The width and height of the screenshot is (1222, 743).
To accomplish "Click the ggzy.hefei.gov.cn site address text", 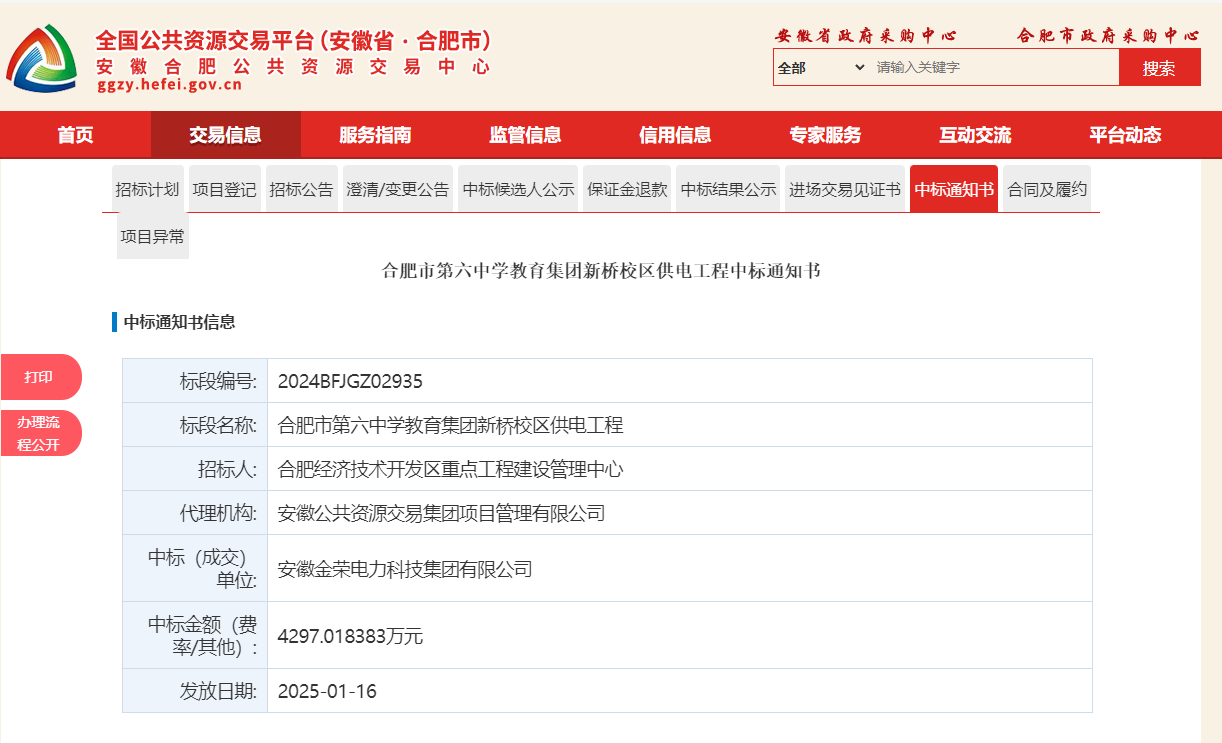I will coord(170,85).
